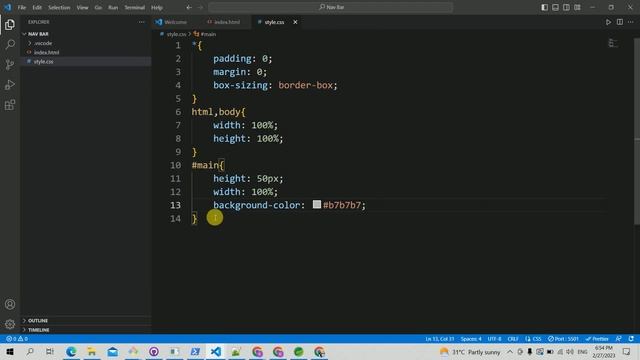Click style.css in the breadcrumb
The height and width of the screenshot is (360, 640).
coord(176,34)
